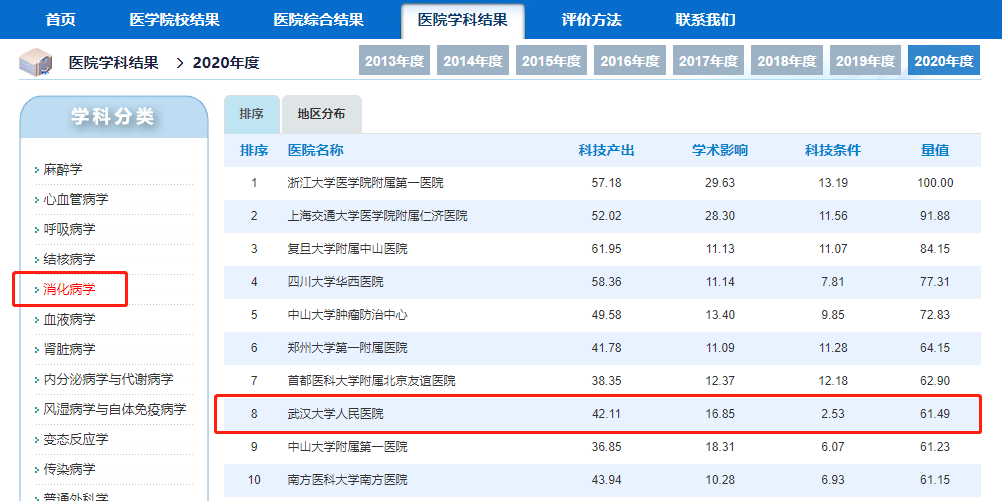Image resolution: width=1002 pixels, height=501 pixels.
Task: Open the 结核病学 category
Action: click(69, 259)
